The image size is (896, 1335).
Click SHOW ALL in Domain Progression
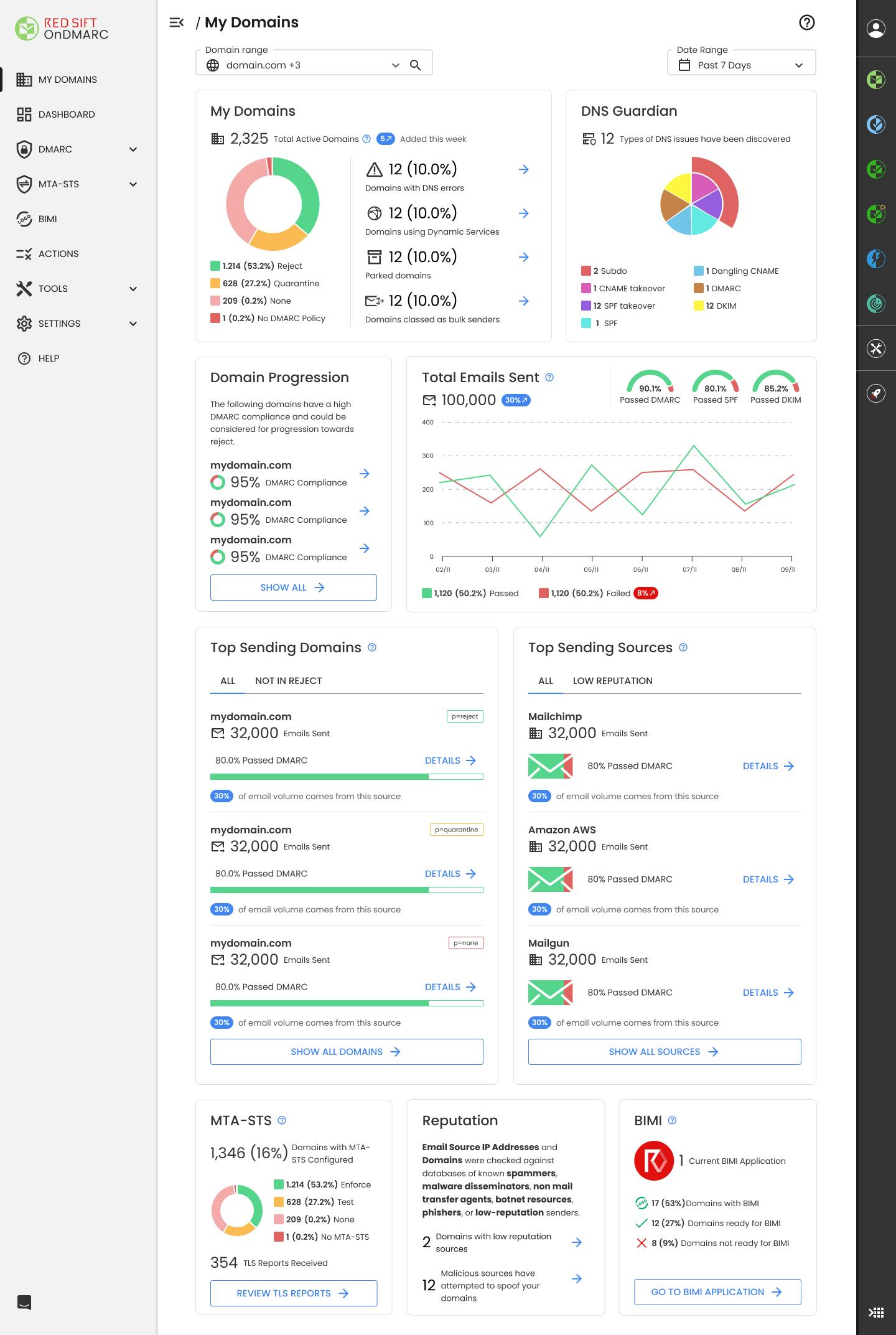click(294, 588)
